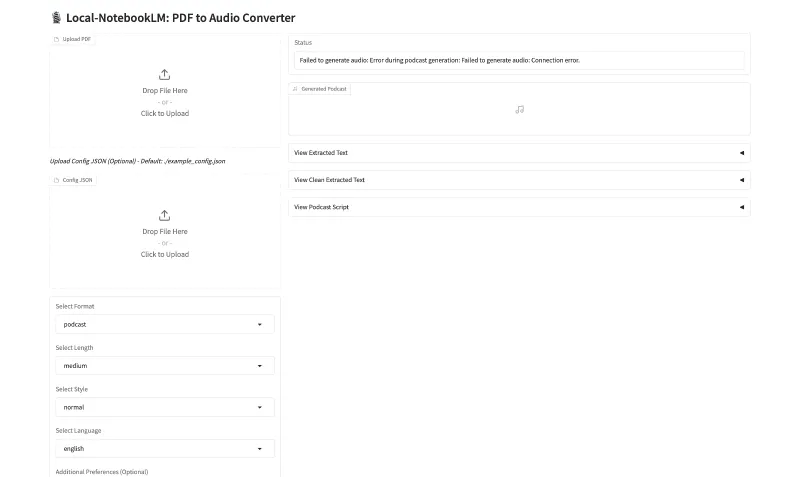Expand the View Extracted Text section
Image resolution: width=800 pixels, height=477 pixels.
pyautogui.click(x=519, y=153)
